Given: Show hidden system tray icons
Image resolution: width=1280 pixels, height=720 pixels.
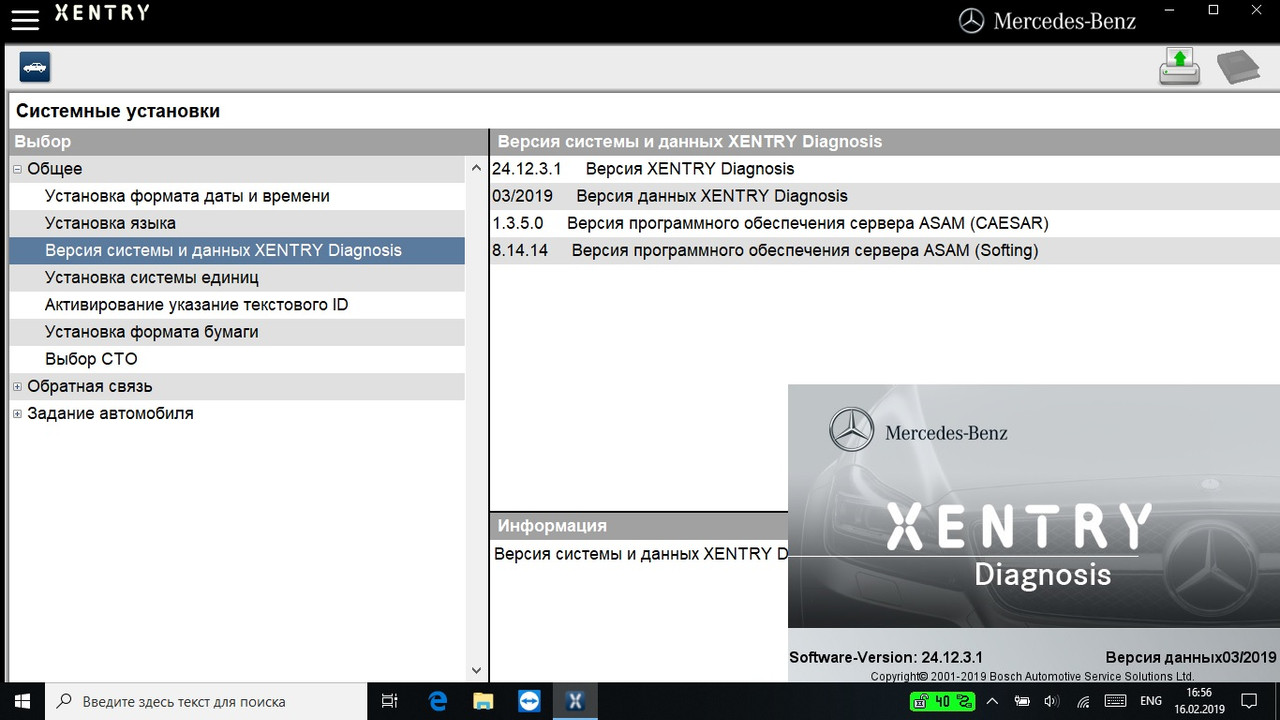Looking at the screenshot, I should 992,701.
